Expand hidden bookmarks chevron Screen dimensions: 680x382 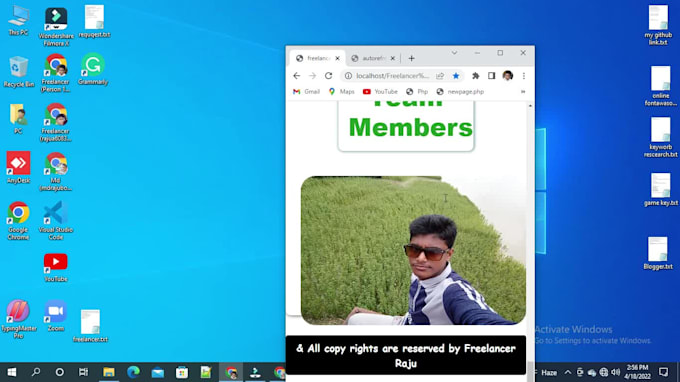pyautogui.click(x=523, y=91)
